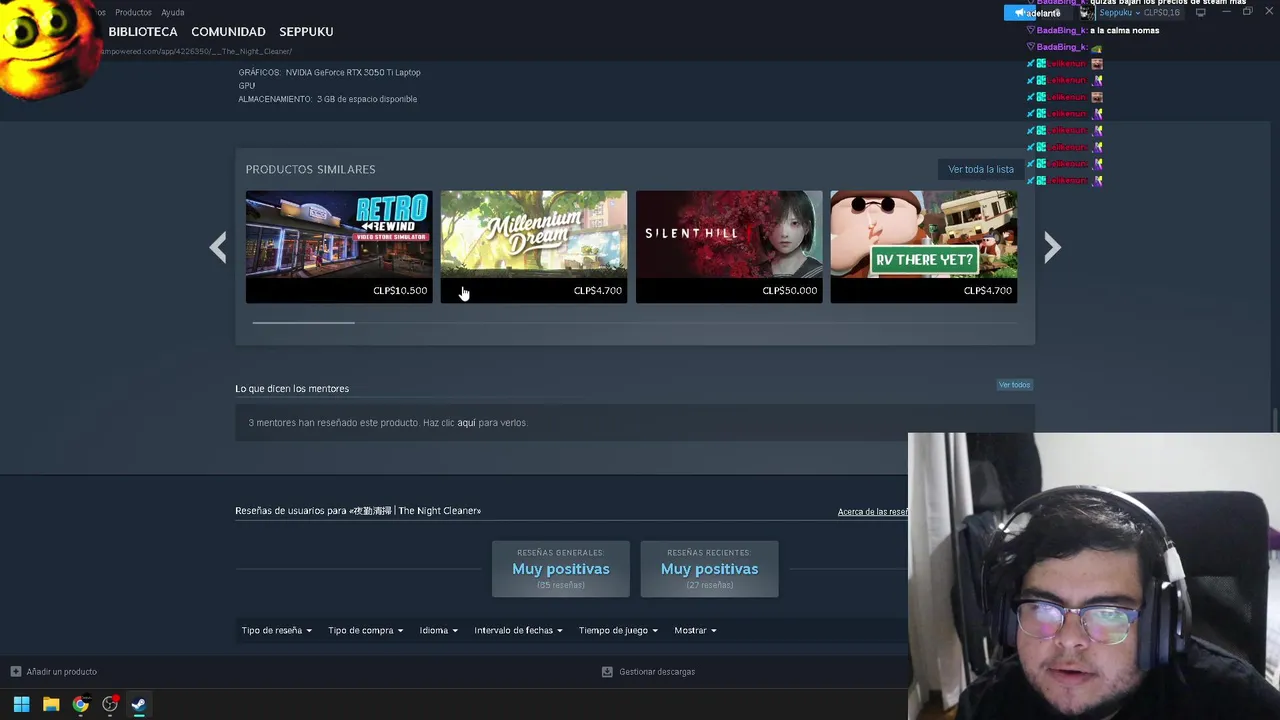Open OBS Studio from the taskbar
1280x720 pixels.
click(x=110, y=704)
